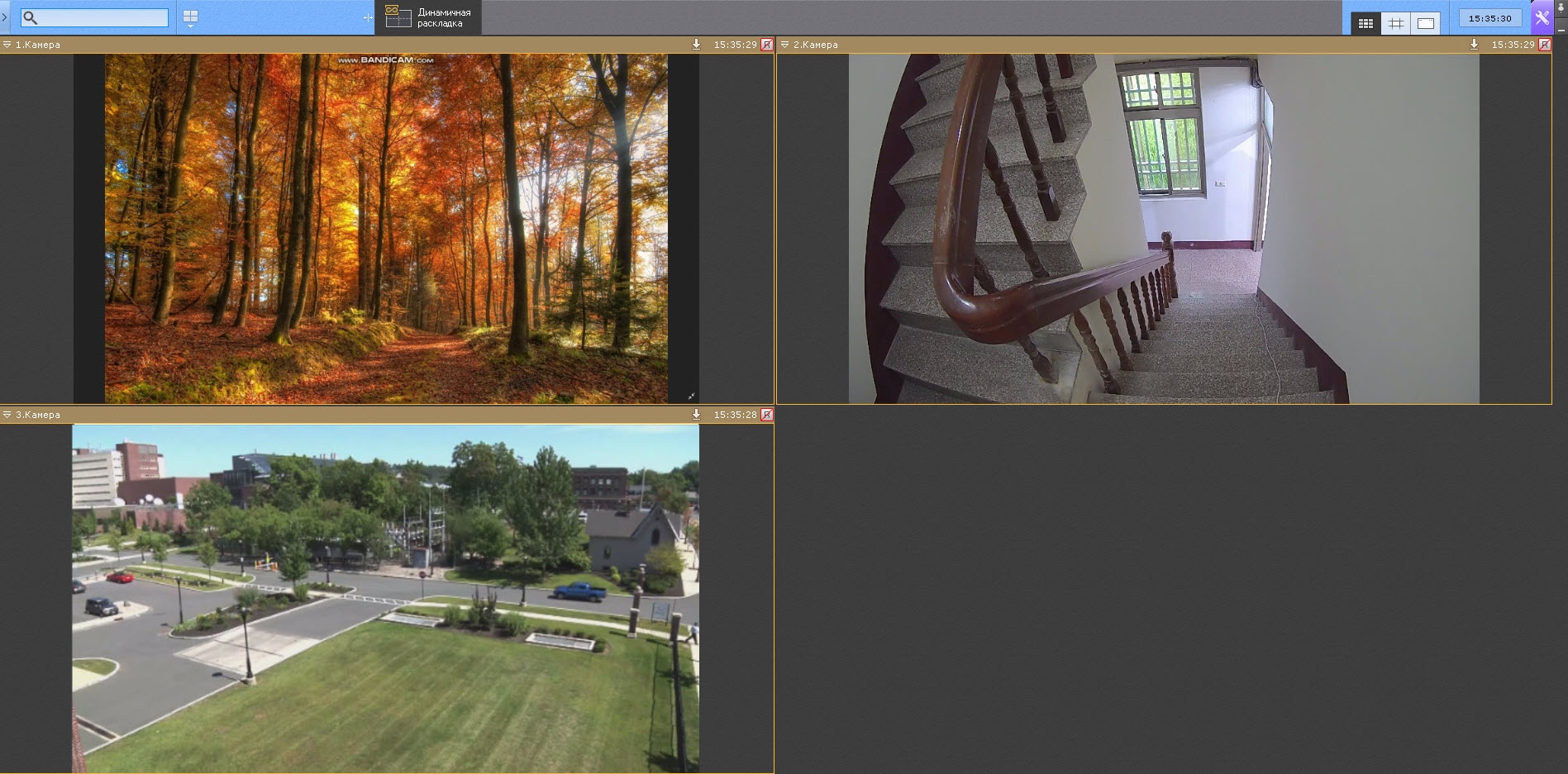Click the pin icon in top-right corner
This screenshot has height=774, width=1568.
[1561, 7]
